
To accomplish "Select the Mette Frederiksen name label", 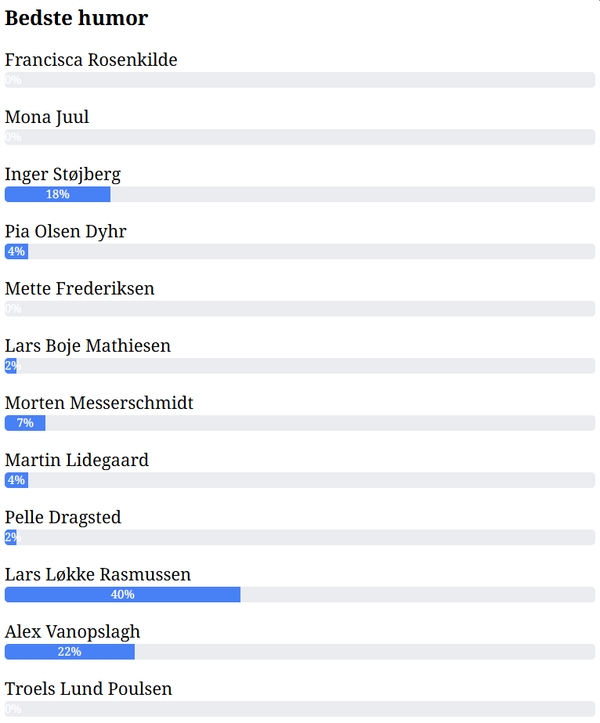I will [x=80, y=288].
